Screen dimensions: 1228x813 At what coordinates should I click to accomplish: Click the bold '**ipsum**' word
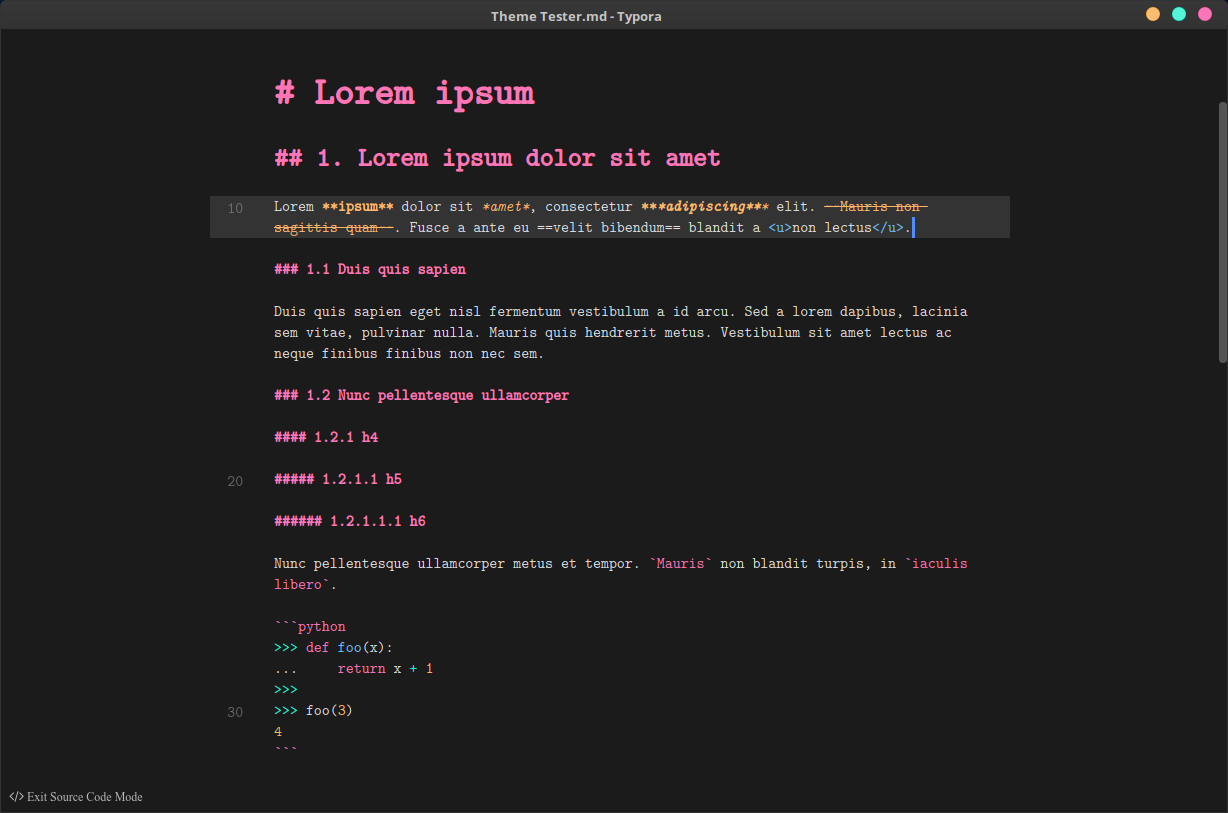(358, 207)
